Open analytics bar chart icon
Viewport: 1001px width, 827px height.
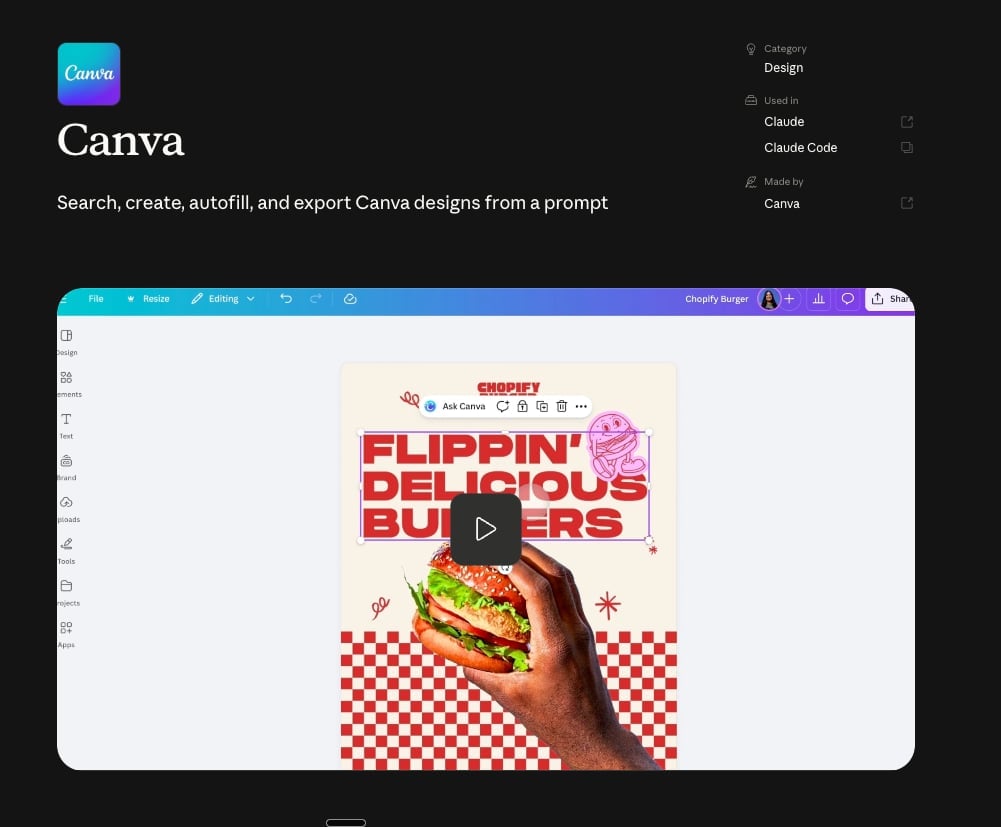pyautogui.click(x=818, y=299)
